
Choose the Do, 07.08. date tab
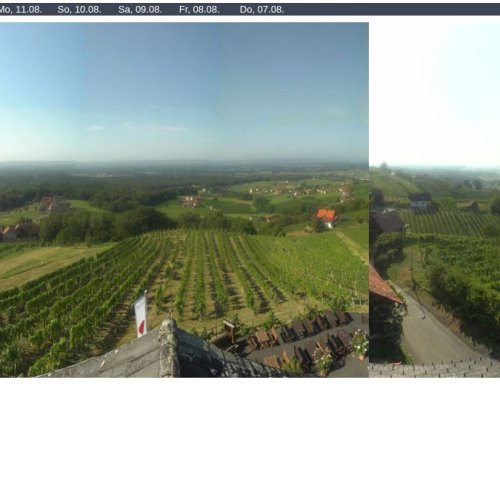pos(262,10)
